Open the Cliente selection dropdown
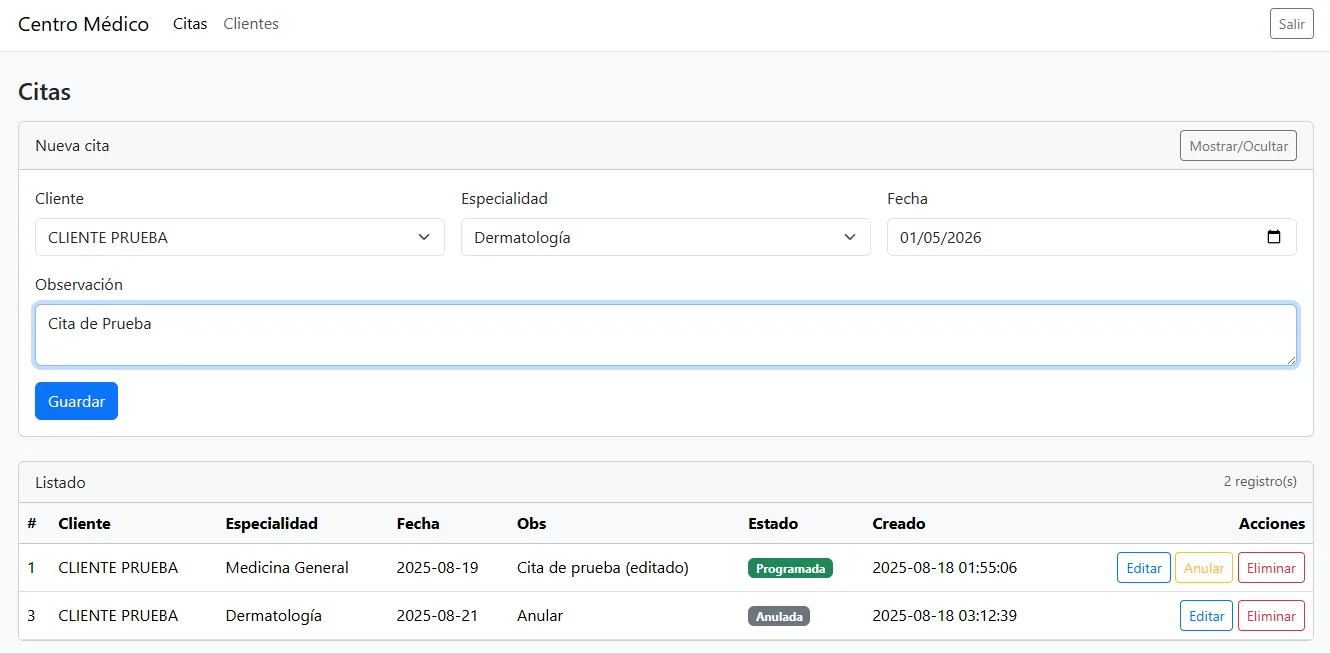Viewport: 1330px width, 653px height. 240,237
